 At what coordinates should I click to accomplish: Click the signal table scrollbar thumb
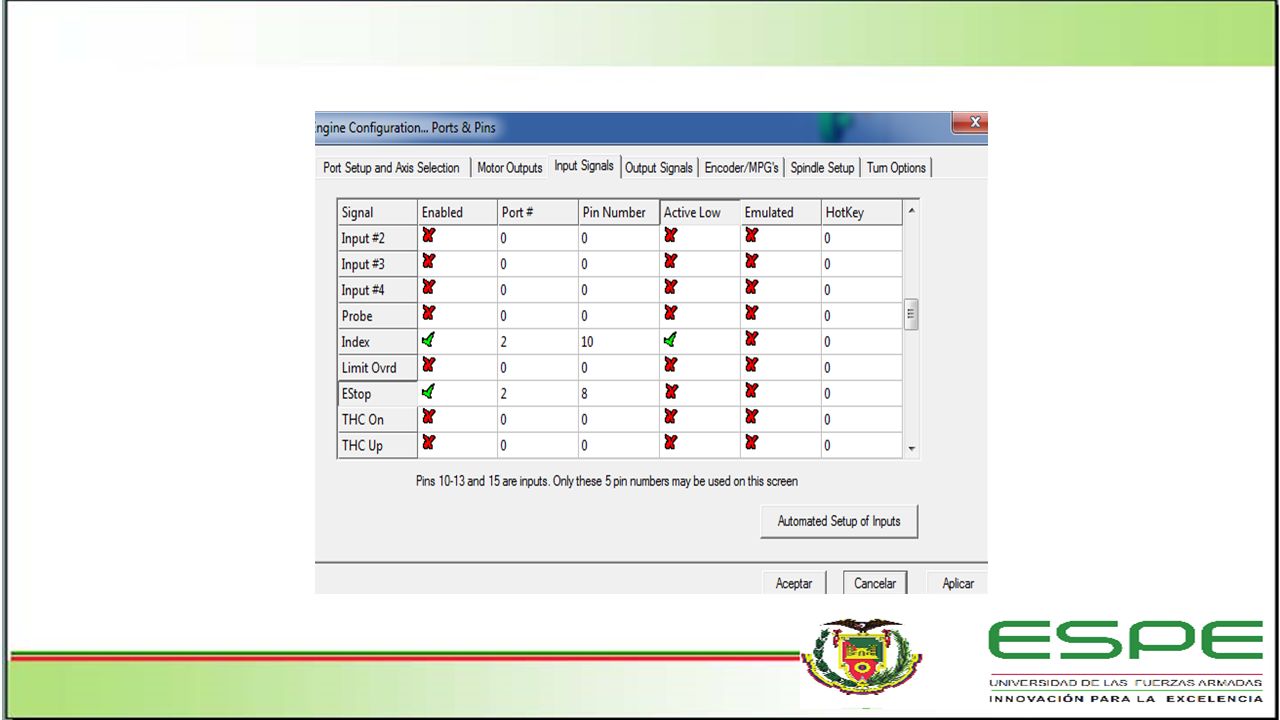911,314
